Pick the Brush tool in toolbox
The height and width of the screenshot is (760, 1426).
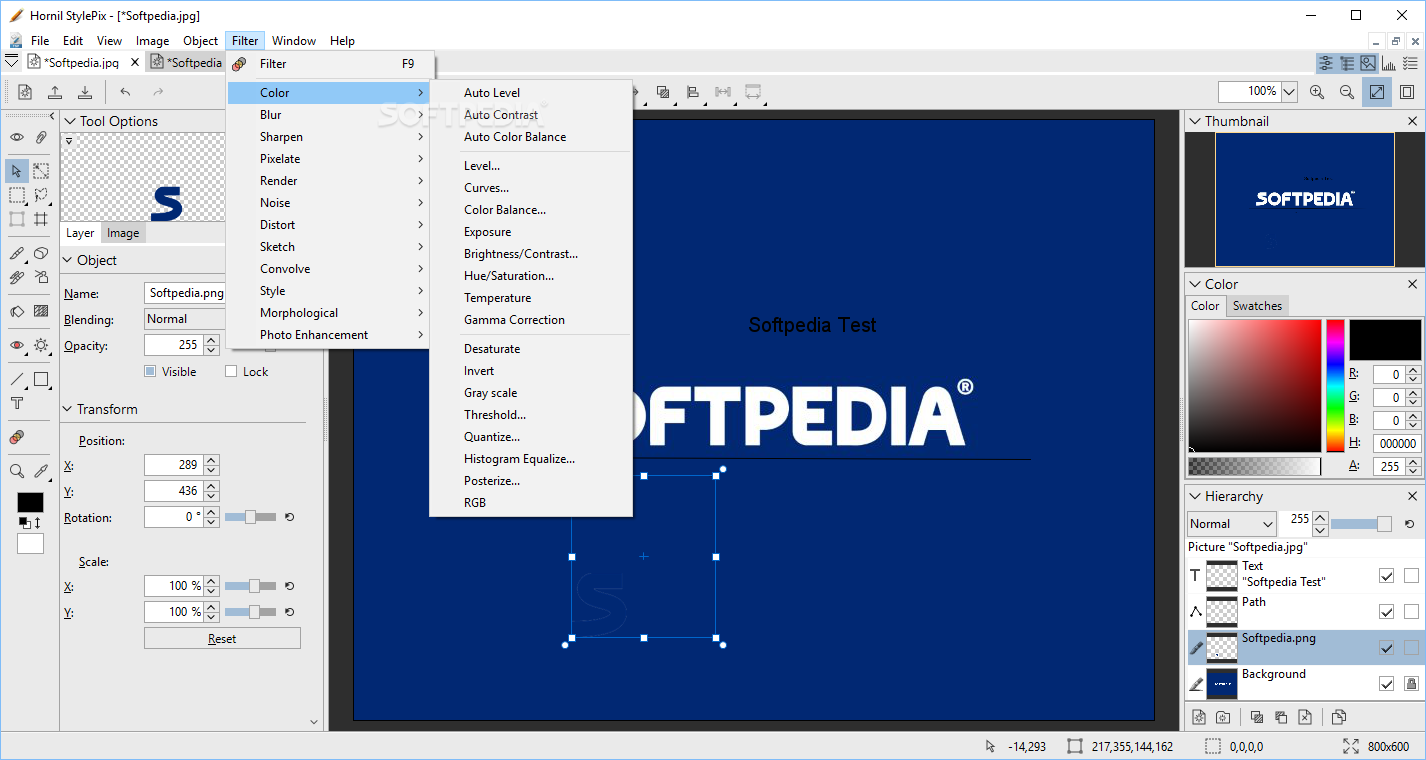pos(17,253)
